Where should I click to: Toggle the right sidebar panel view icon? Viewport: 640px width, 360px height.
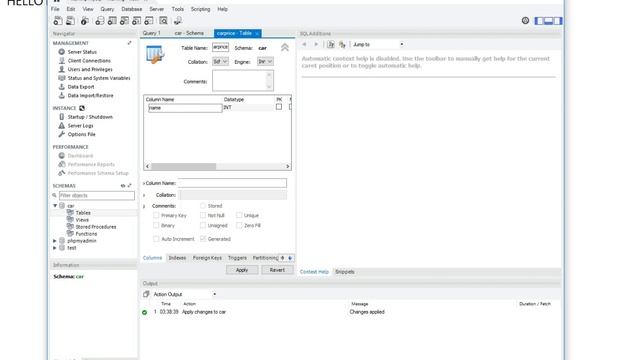click(x=558, y=21)
